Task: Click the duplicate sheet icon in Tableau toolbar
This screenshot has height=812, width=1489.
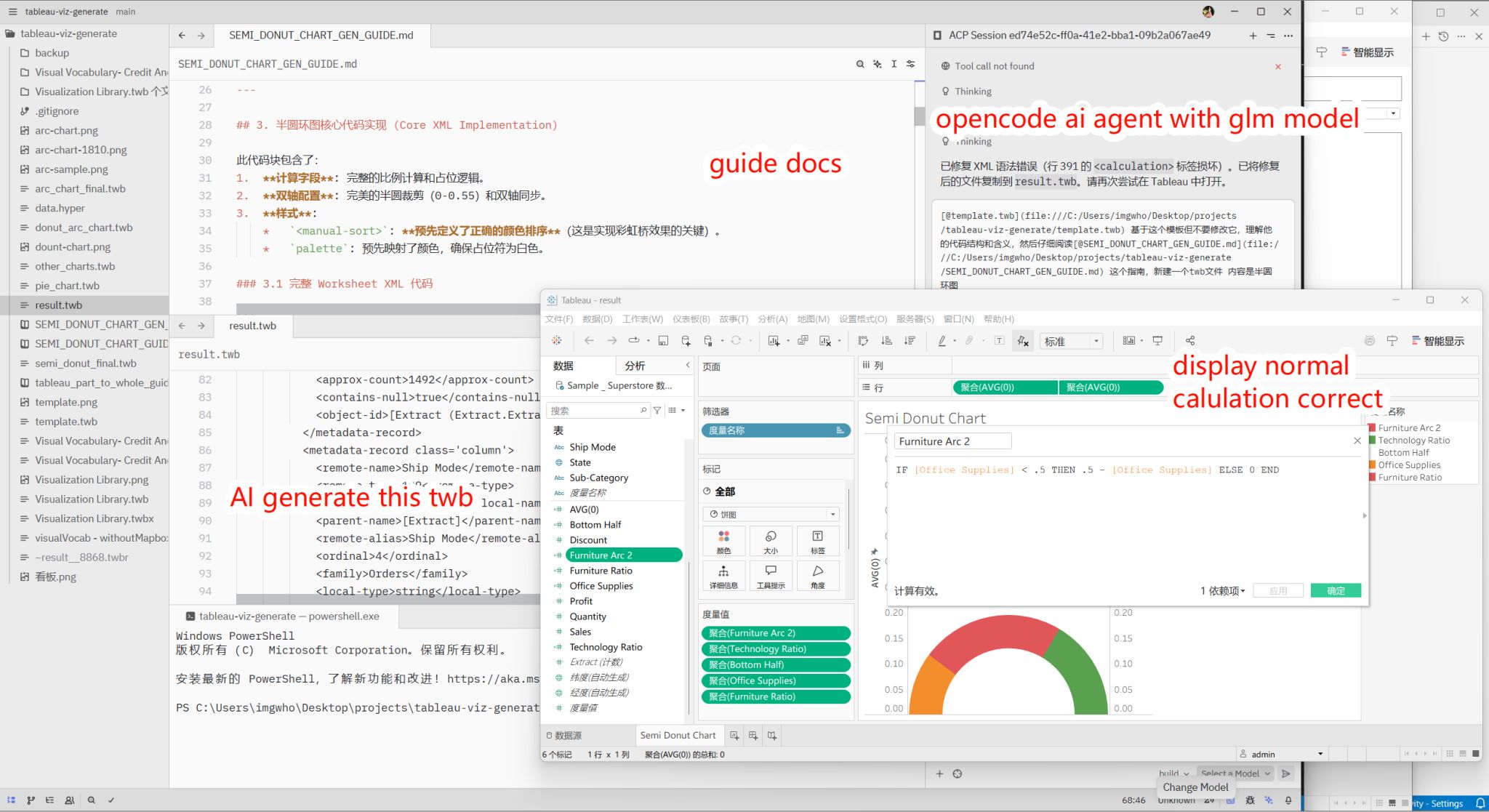Action: pos(803,340)
